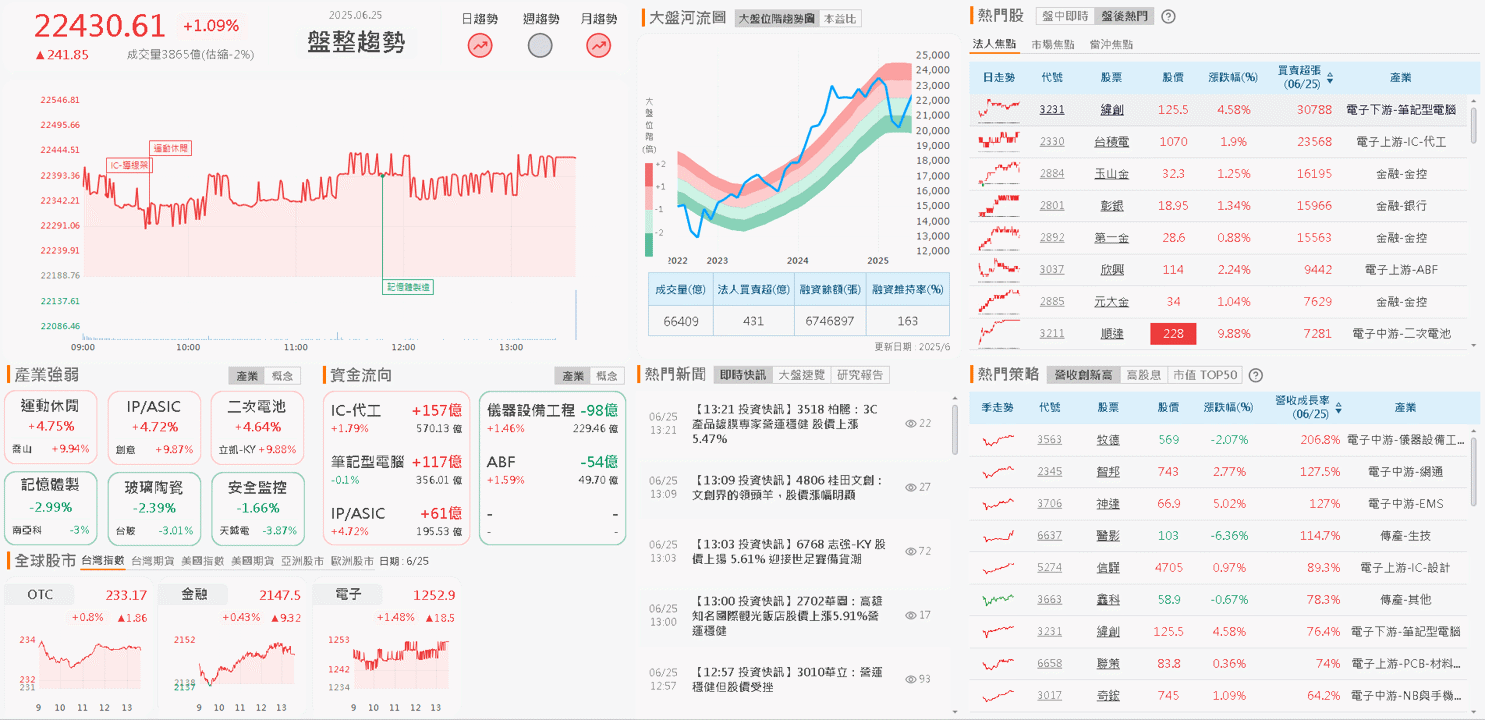Screen dimensions: 1485x720
Task: Select 大盤位階趨勢圖 tab
Action: click(776, 19)
